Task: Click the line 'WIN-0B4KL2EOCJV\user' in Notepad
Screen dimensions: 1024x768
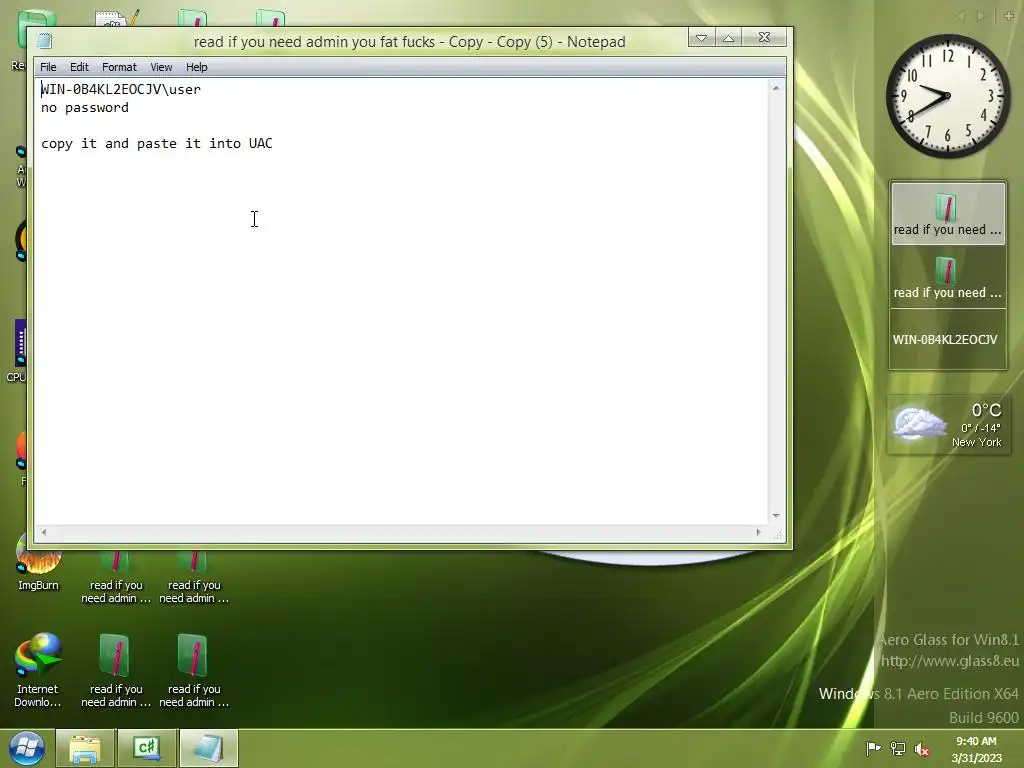Action: (121, 89)
